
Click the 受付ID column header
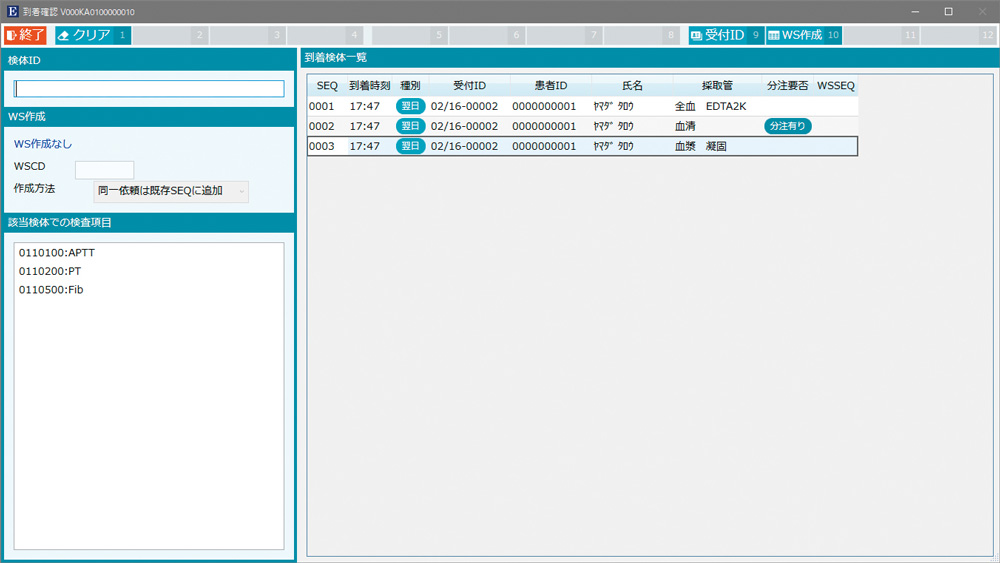tap(469, 86)
